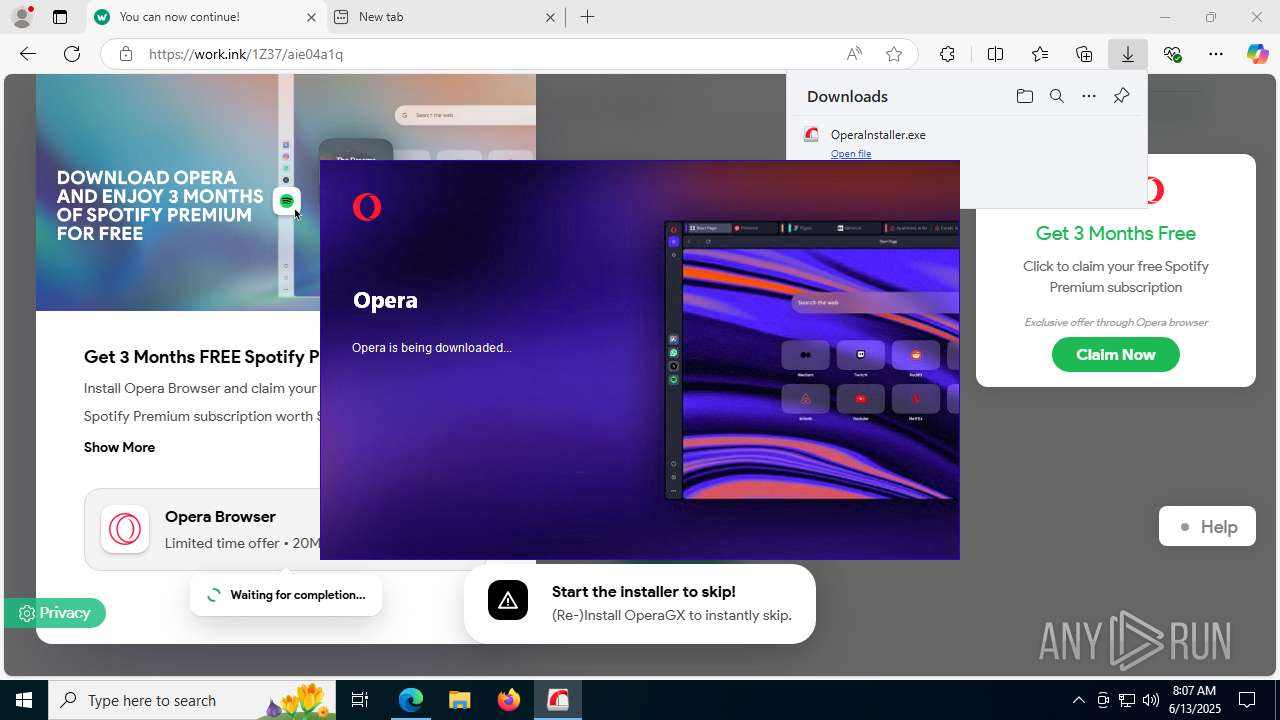Image resolution: width=1280 pixels, height=720 pixels.
Task: Open the Favorites list icon
Action: pyautogui.click(x=1040, y=54)
